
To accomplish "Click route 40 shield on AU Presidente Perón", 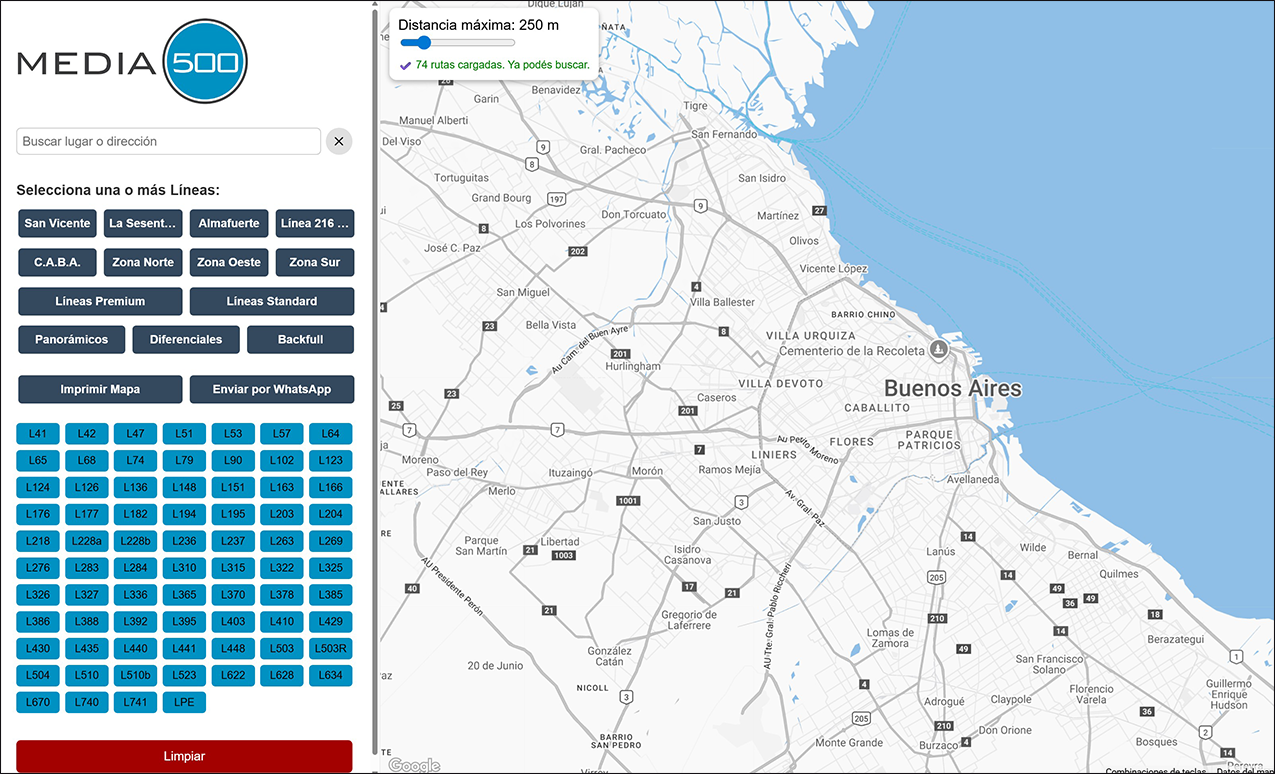I will 412,589.
